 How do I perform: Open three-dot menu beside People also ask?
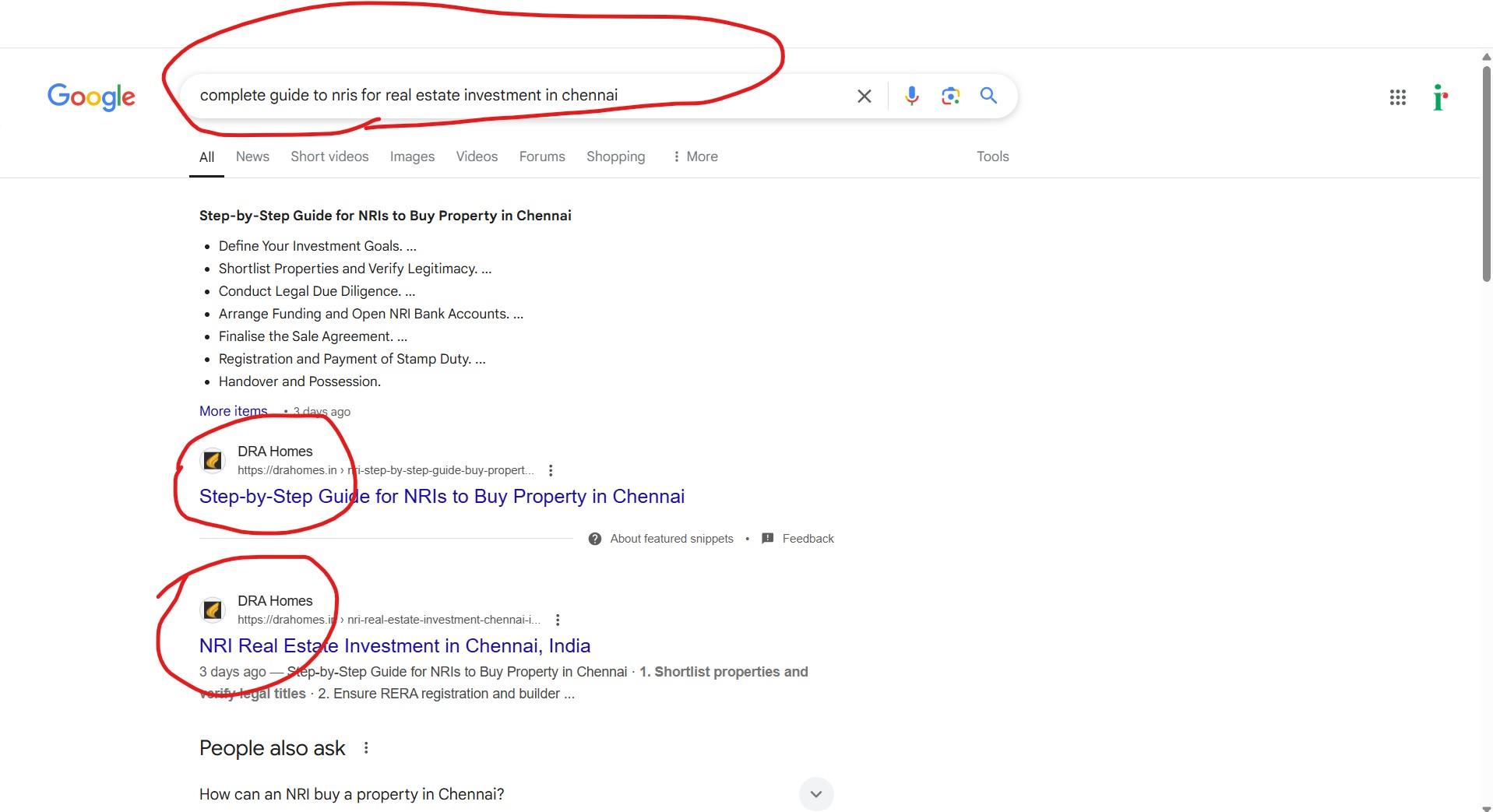365,747
